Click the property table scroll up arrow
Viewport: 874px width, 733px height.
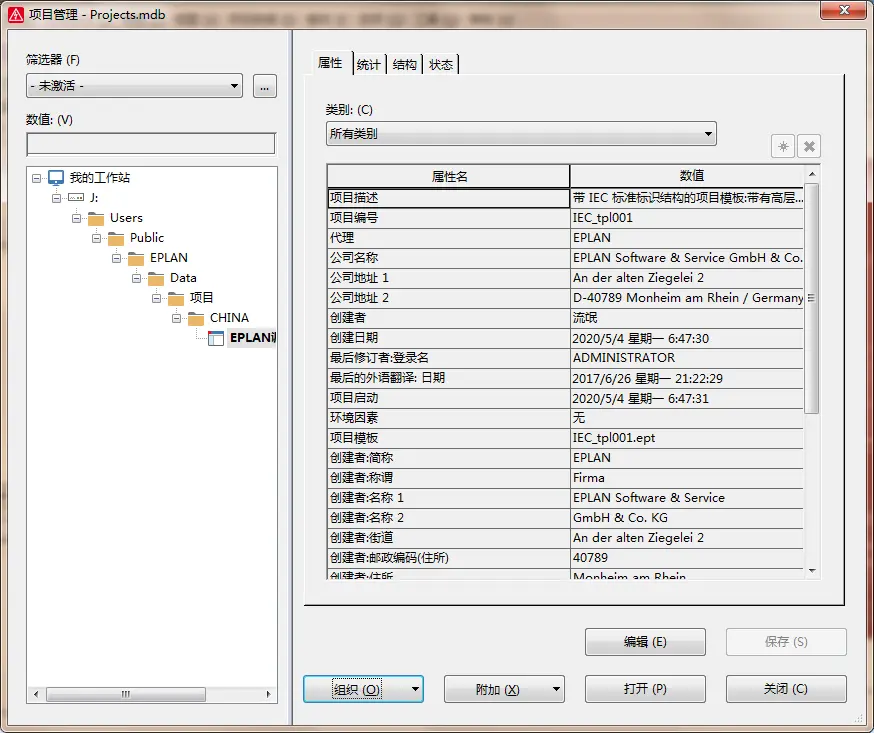click(x=812, y=174)
